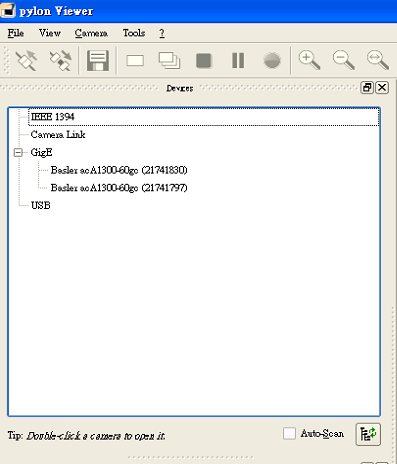397x464 pixels.
Task: Select the Camera Link tree item
Action: (x=58, y=135)
